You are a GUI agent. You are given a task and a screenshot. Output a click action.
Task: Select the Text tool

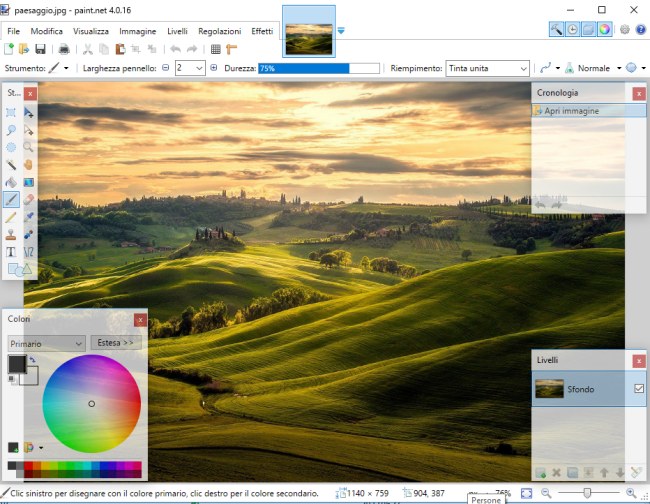[11, 252]
